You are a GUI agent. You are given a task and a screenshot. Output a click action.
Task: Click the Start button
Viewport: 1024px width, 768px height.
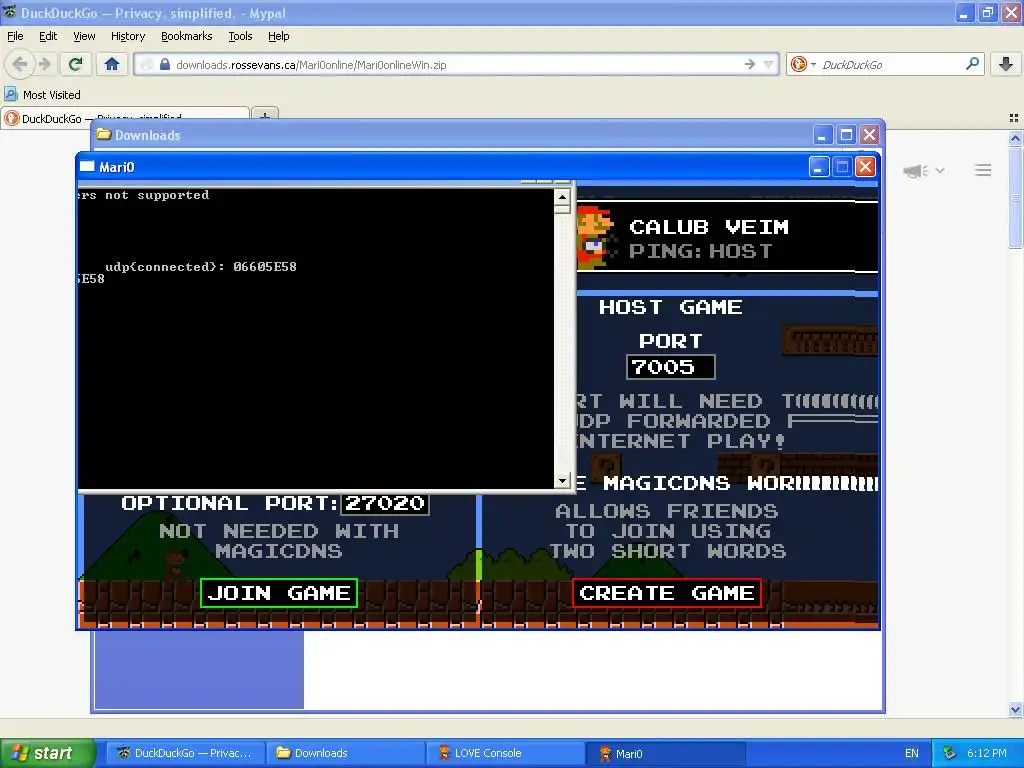[x=46, y=753]
